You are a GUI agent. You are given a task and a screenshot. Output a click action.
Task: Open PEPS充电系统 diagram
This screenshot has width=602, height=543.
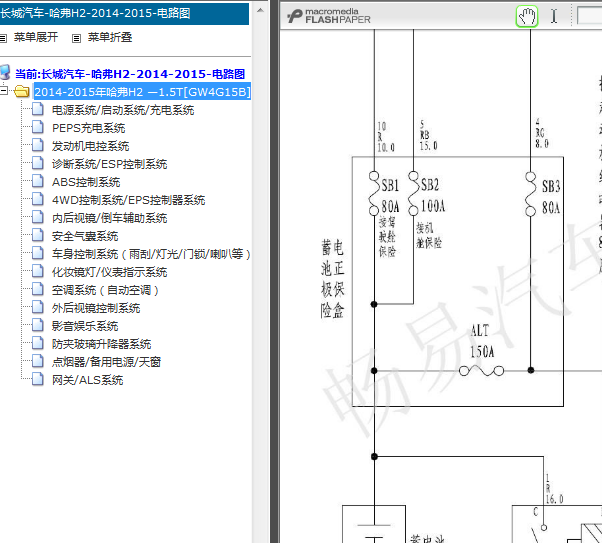[88, 128]
